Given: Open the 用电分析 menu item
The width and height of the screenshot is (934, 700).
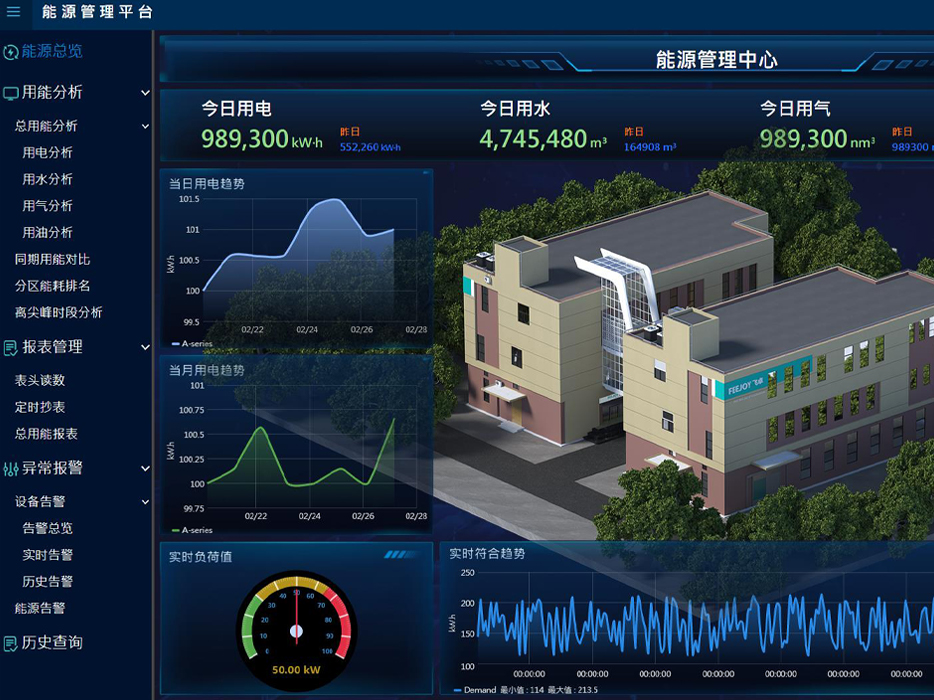Looking at the screenshot, I should pyautogui.click(x=47, y=153).
